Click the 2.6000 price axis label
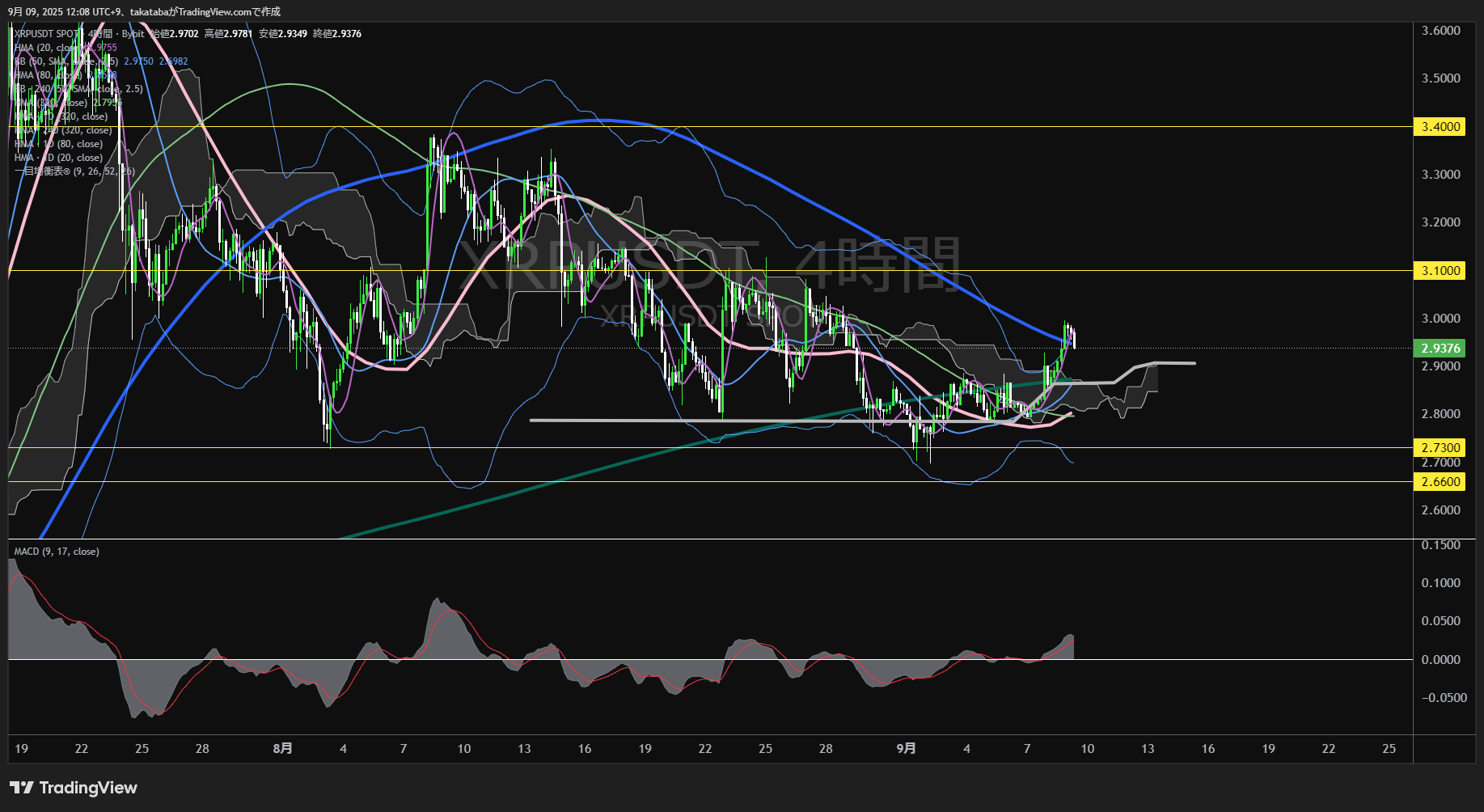Screen dimensions: 1484x812 [1441, 510]
